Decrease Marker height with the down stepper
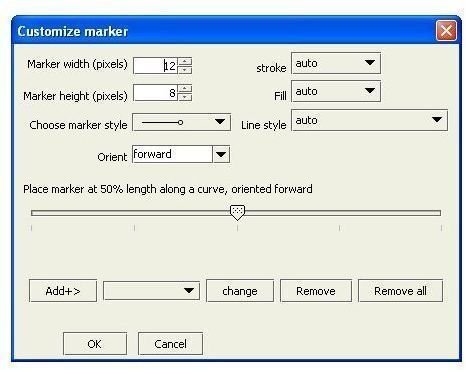466x370 pixels. point(185,97)
